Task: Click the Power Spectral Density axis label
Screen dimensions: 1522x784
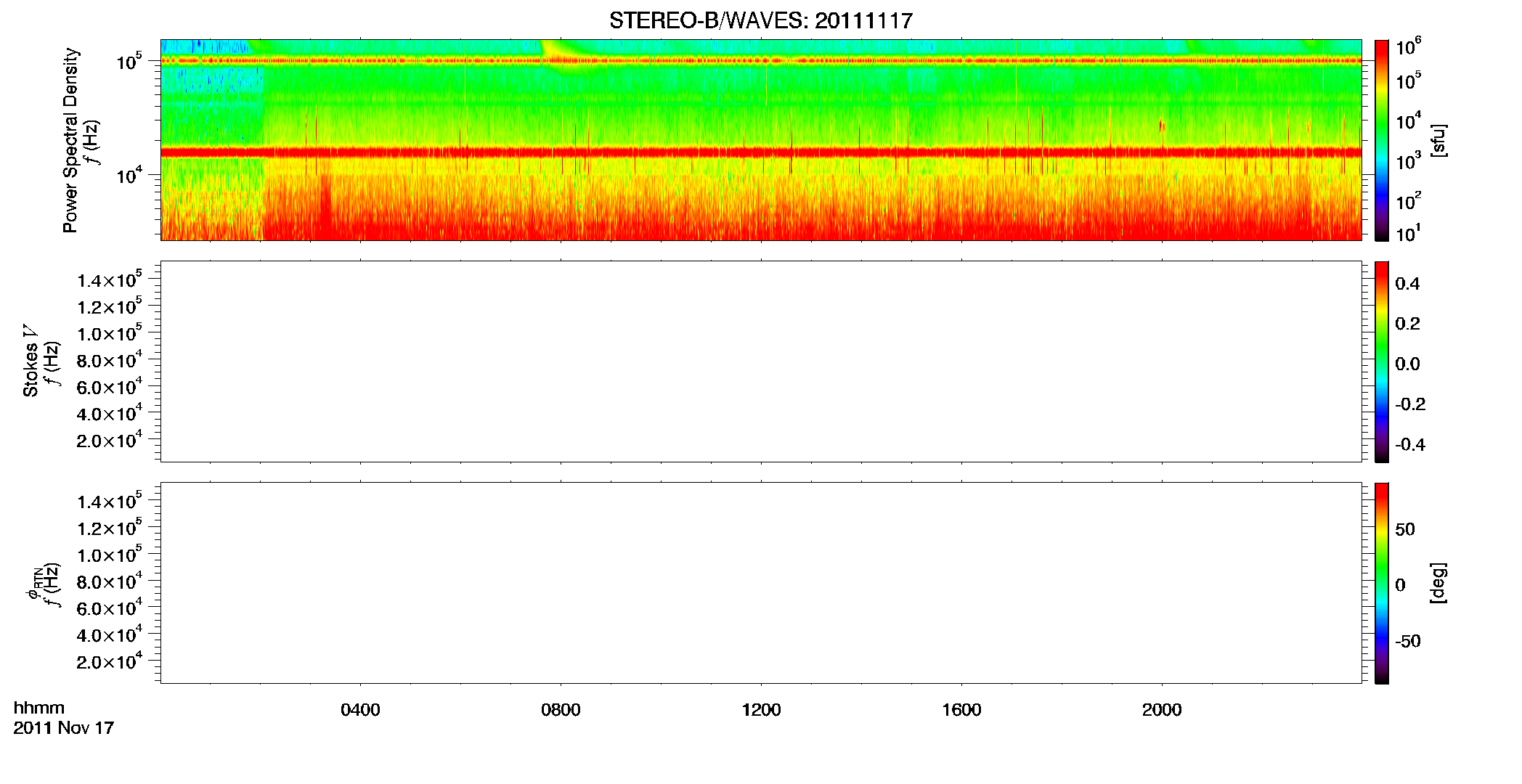Action: click(x=70, y=140)
